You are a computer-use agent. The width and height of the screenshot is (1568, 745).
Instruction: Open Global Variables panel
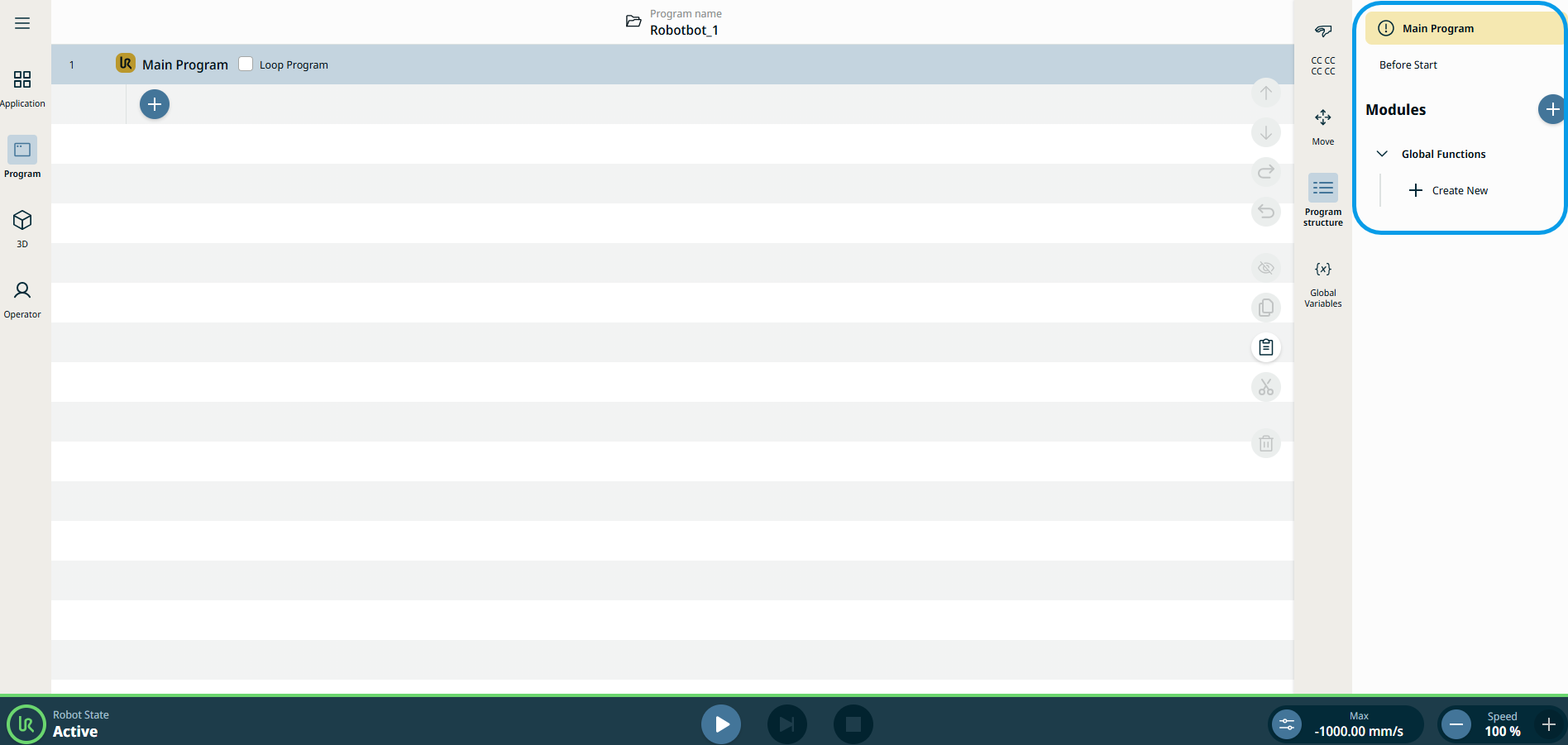(1322, 284)
